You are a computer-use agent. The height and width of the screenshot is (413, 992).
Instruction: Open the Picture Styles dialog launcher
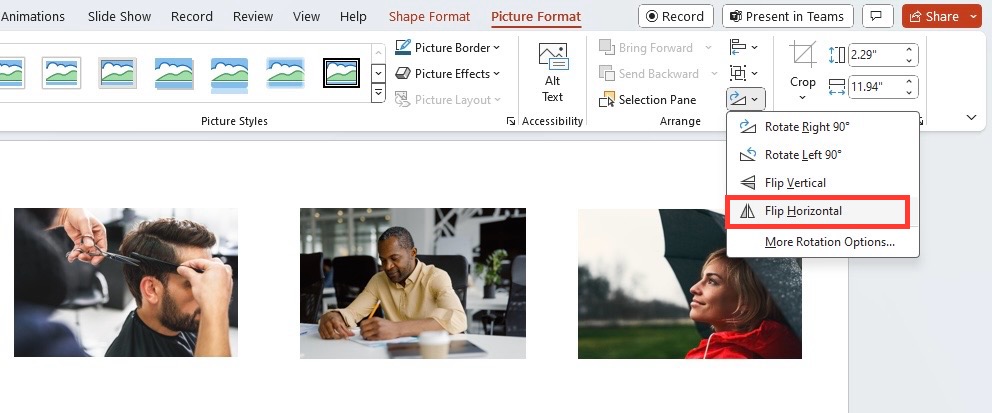[x=511, y=121]
